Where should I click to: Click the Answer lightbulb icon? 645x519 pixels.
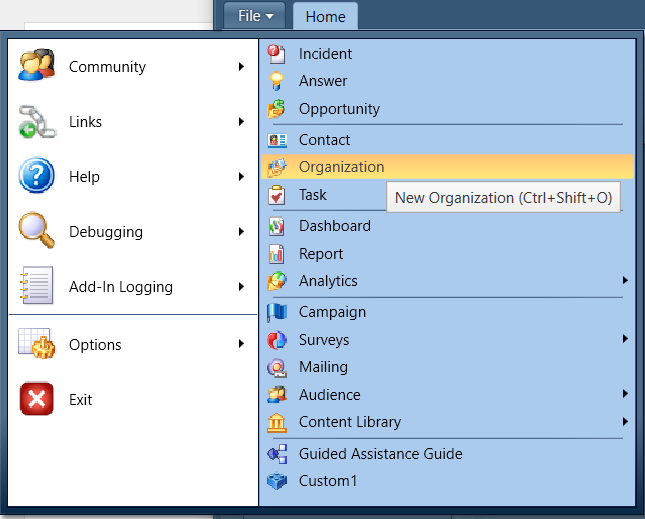[x=276, y=81]
